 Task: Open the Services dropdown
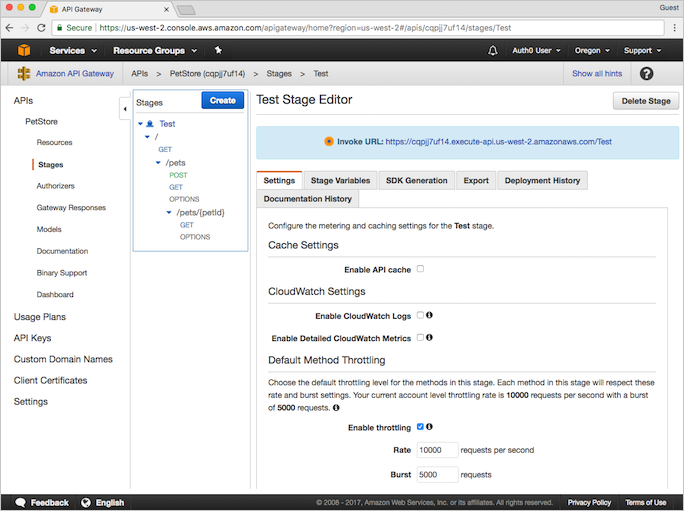(73, 51)
